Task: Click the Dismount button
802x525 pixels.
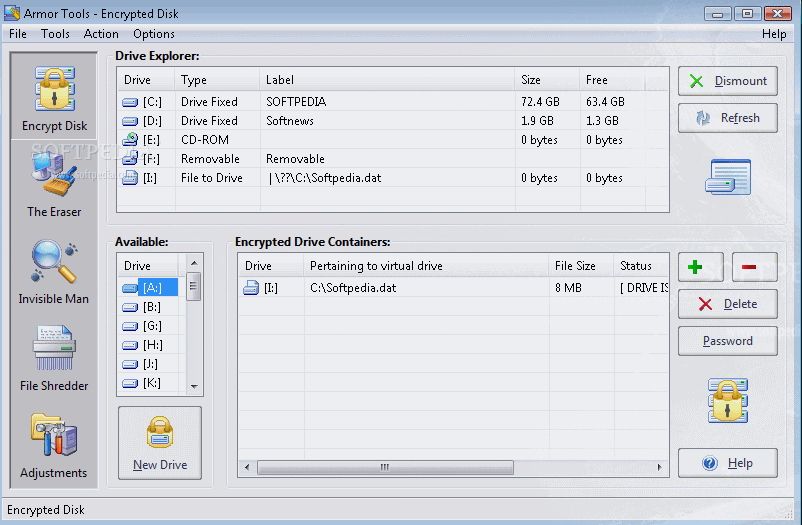Action: coord(728,81)
